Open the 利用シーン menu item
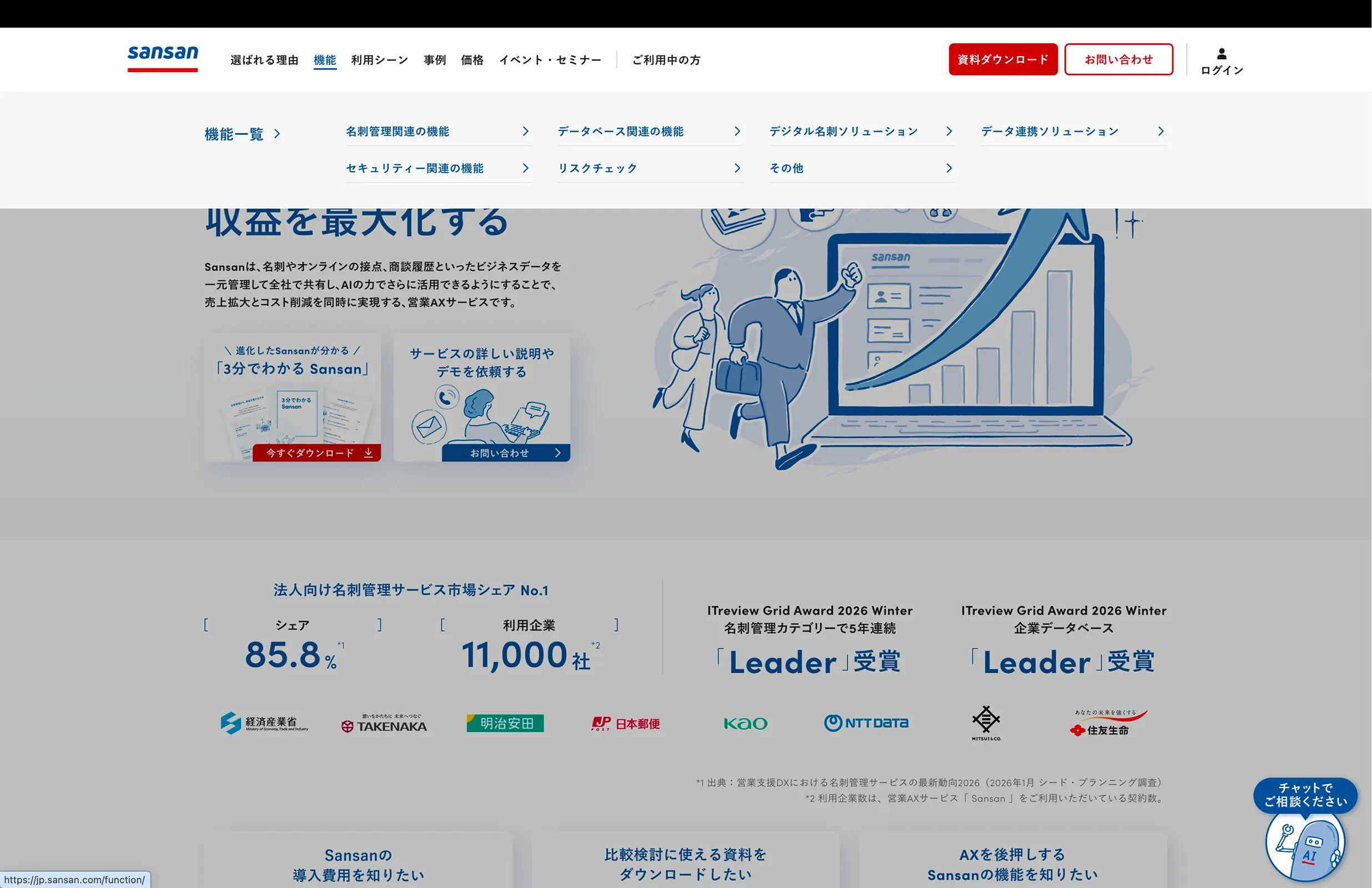The image size is (1372, 888). click(379, 60)
